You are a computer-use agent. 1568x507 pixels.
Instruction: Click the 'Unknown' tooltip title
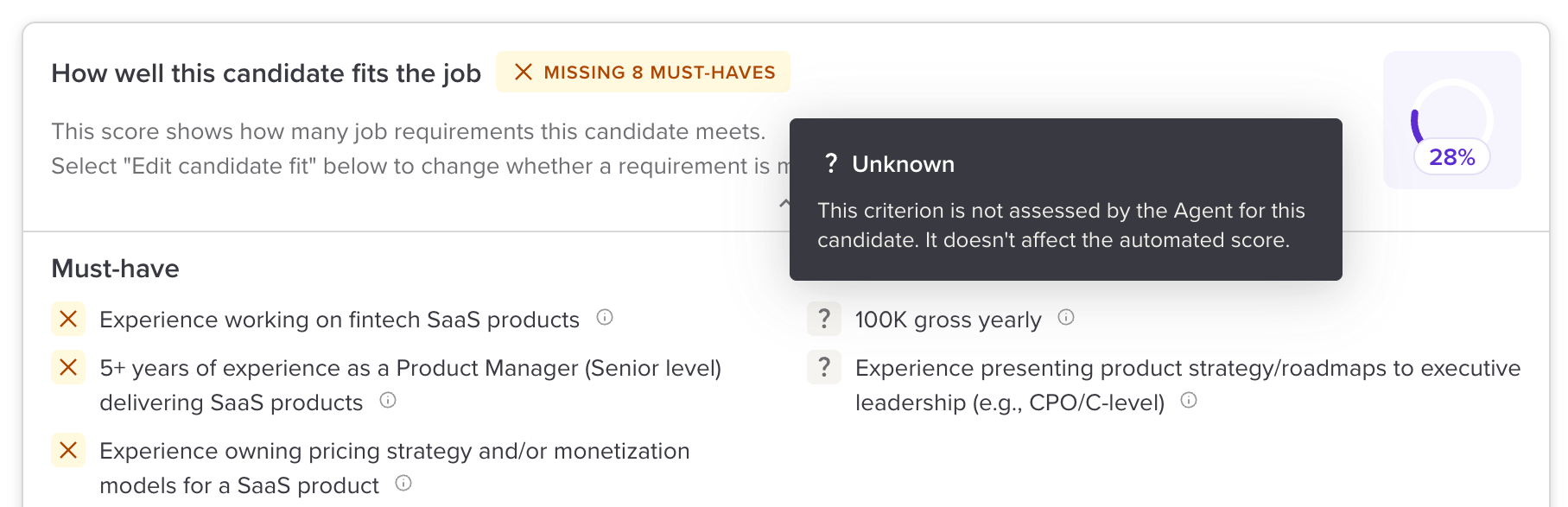tap(903, 164)
